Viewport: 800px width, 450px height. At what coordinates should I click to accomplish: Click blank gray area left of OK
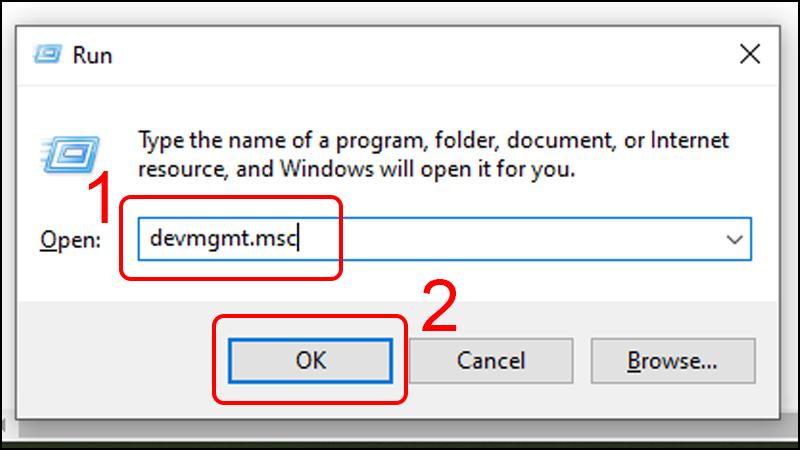[x=120, y=360]
